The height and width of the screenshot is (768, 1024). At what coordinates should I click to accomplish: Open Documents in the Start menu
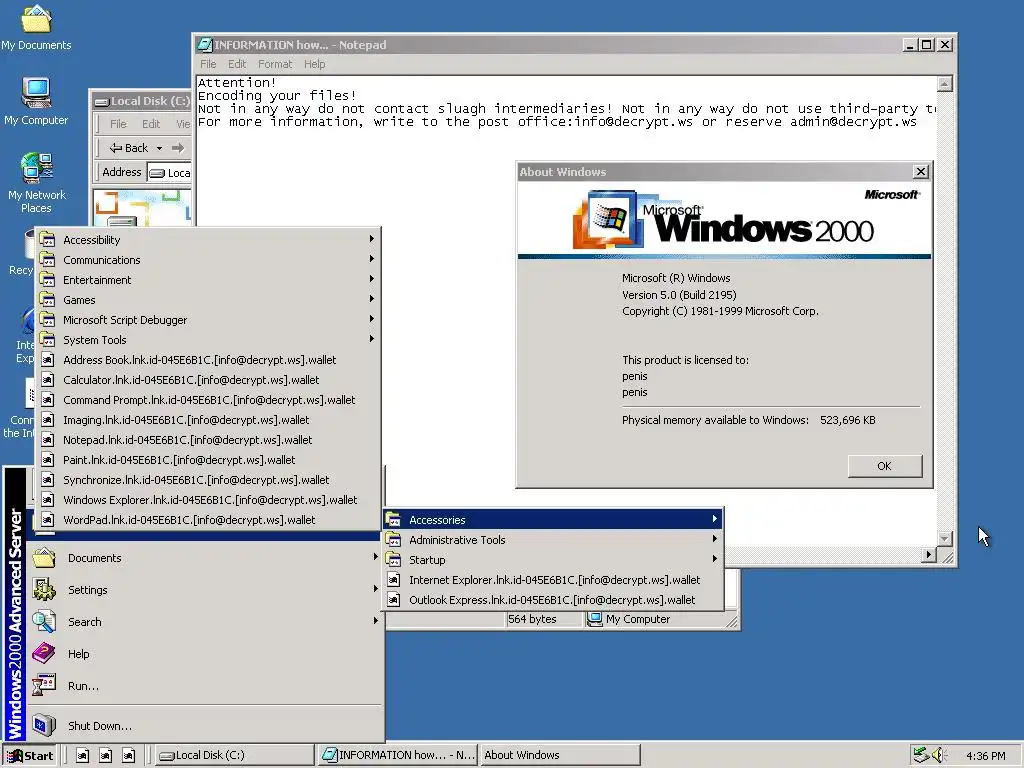pyautogui.click(x=206, y=558)
